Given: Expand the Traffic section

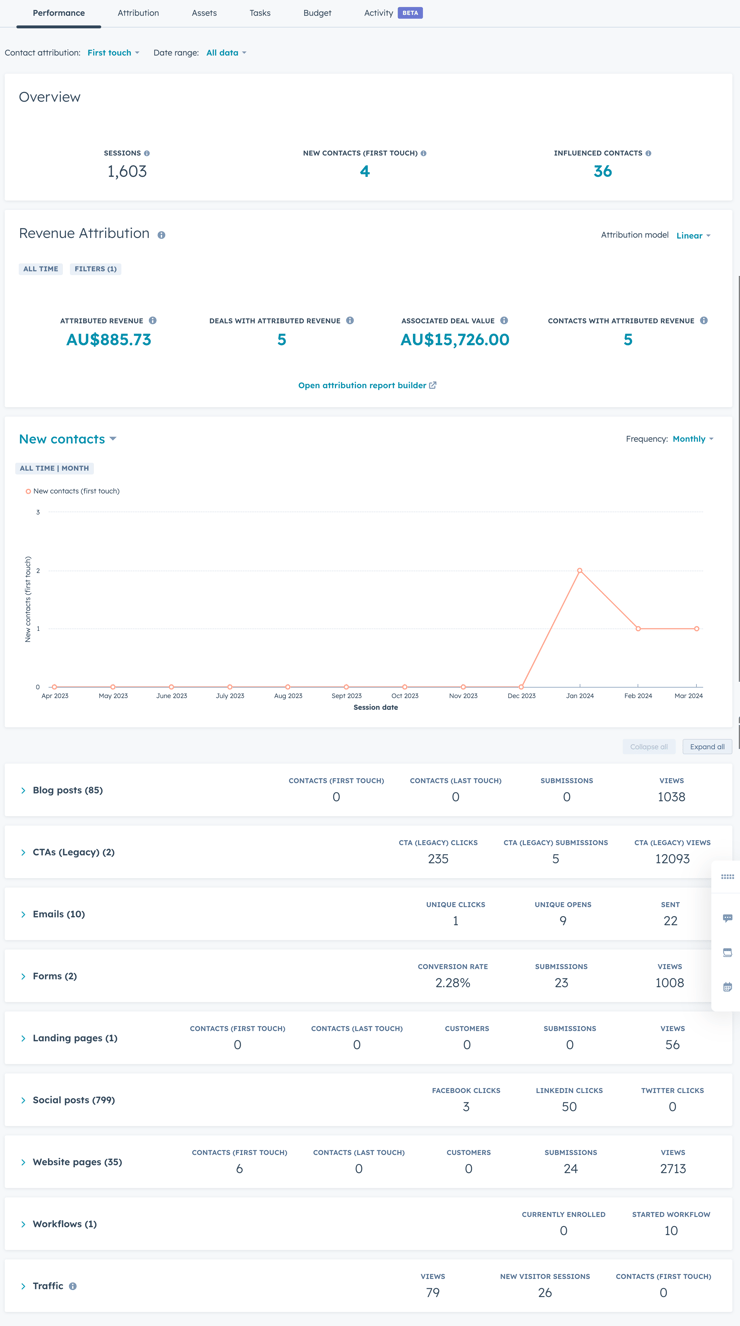Looking at the screenshot, I should [23, 1287].
